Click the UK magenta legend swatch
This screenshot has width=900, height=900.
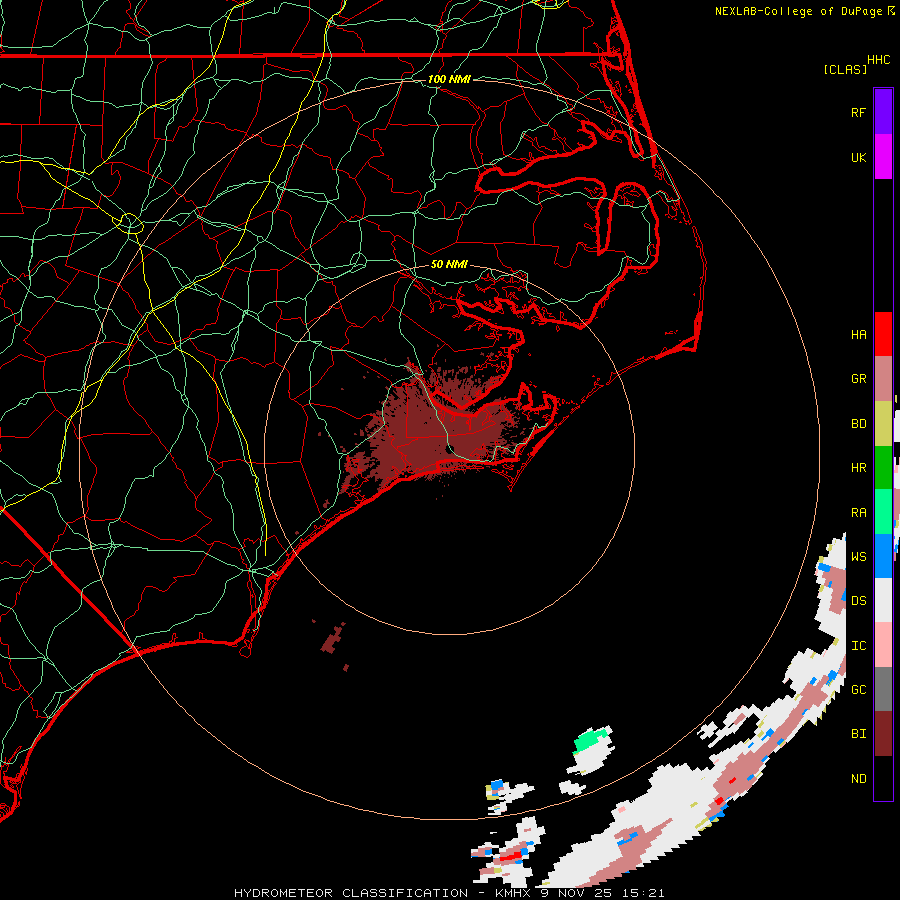coord(883,157)
